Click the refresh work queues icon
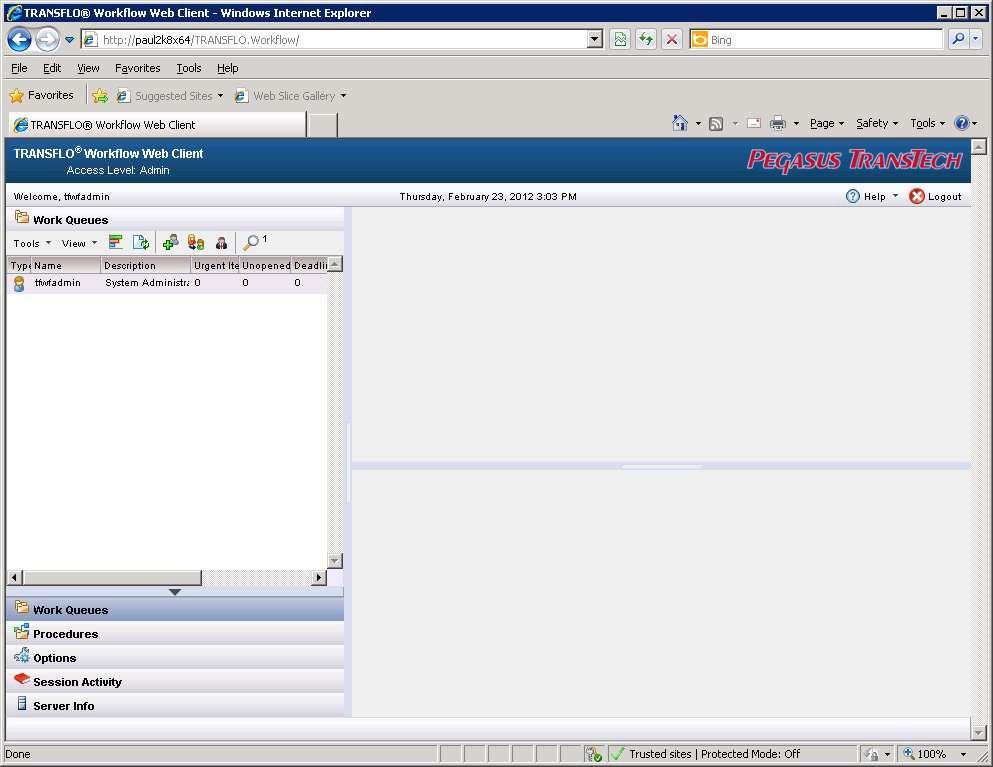Image resolution: width=993 pixels, height=767 pixels. tap(141, 242)
